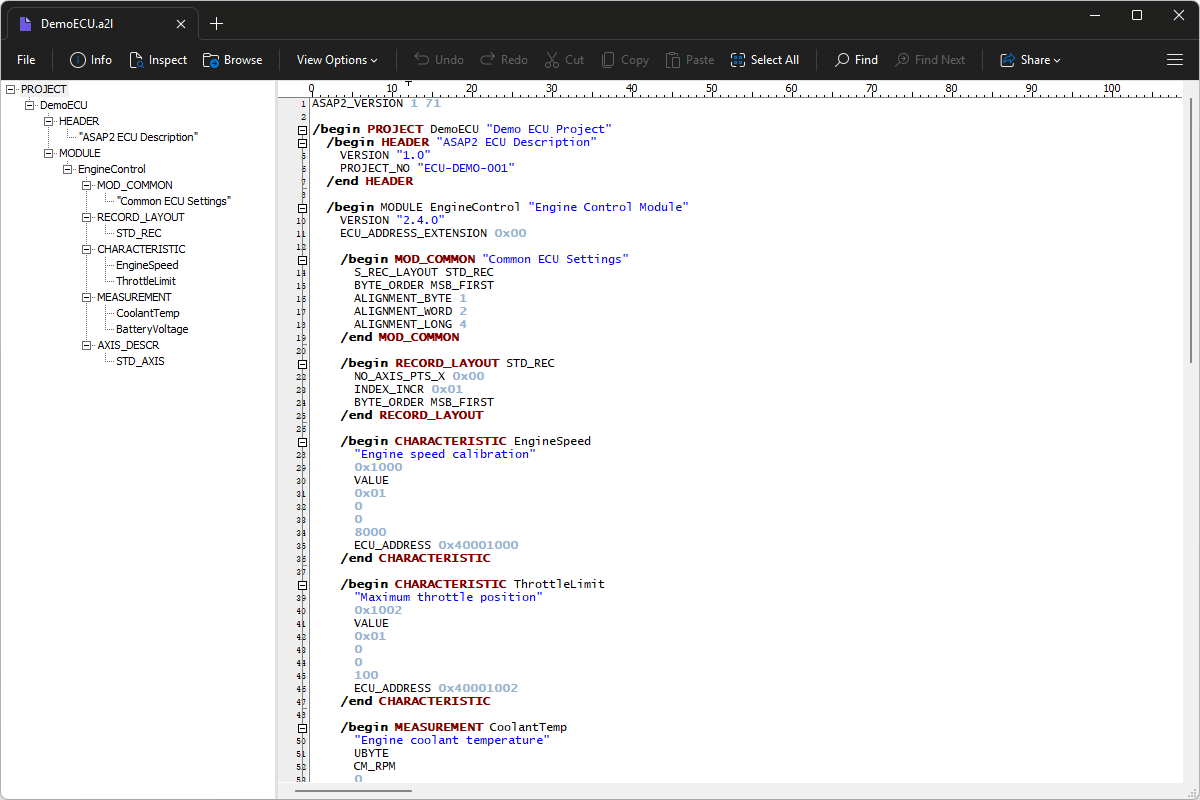
Task: Collapse the HEADER tree expander
Action: tap(48, 121)
